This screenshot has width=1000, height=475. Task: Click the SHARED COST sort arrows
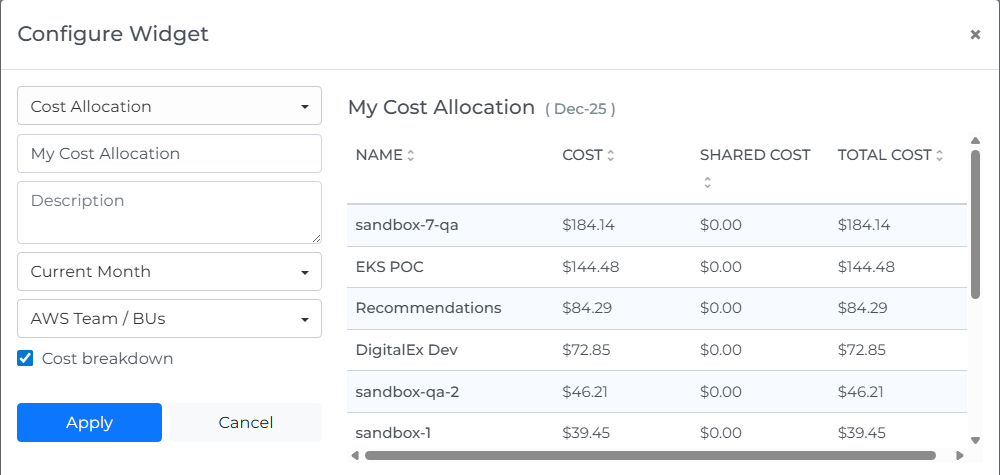pyautogui.click(x=707, y=182)
